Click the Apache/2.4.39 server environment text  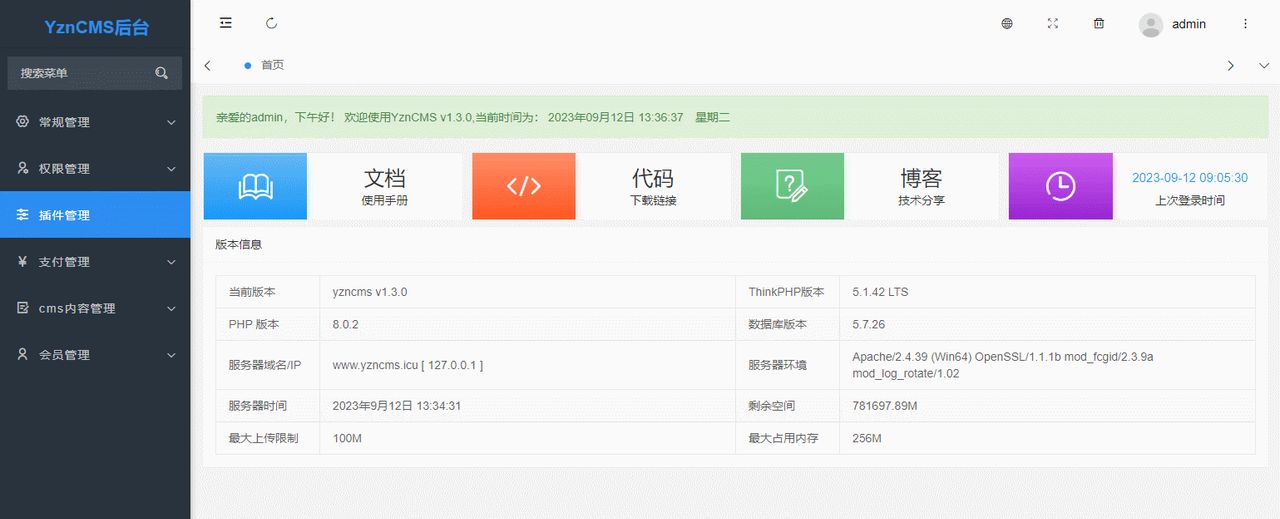pyautogui.click(x=1003, y=365)
